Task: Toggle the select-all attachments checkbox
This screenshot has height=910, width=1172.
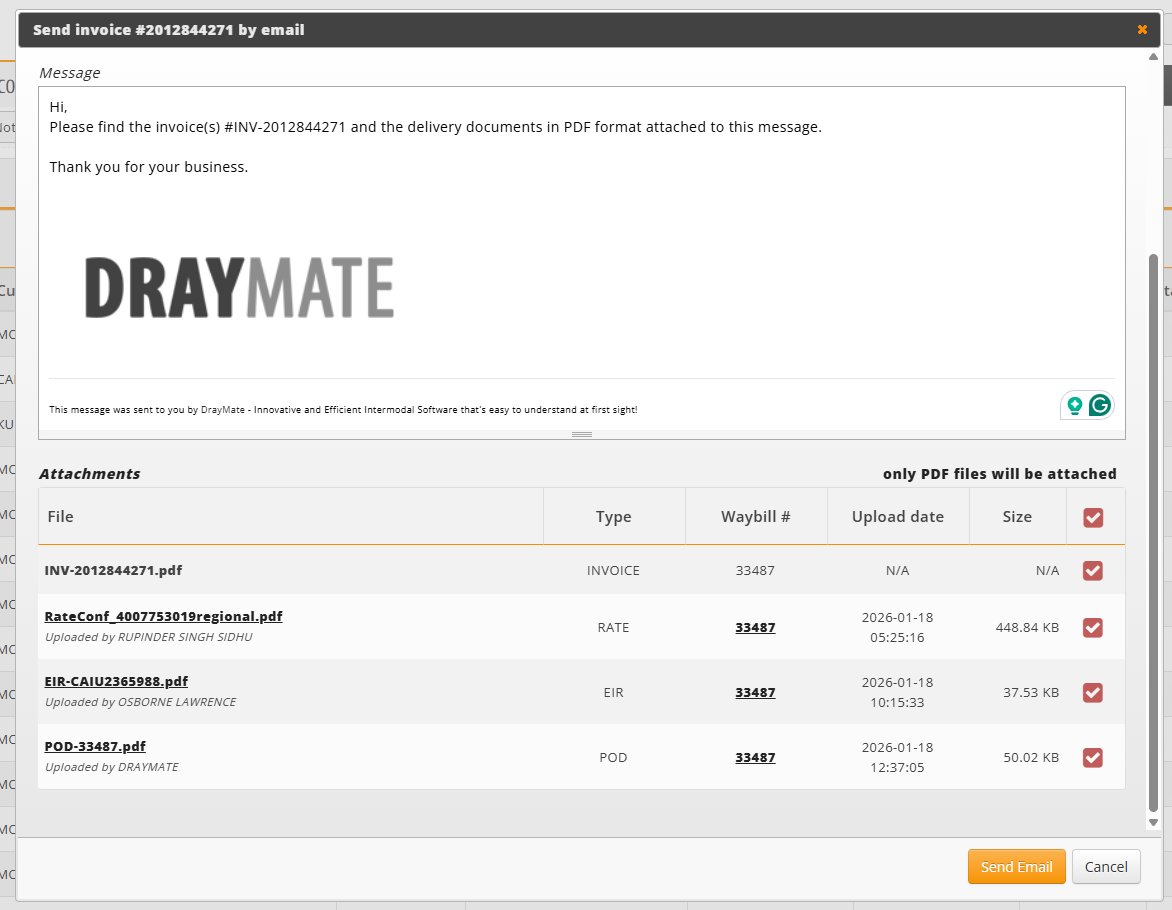Action: tap(1092, 517)
